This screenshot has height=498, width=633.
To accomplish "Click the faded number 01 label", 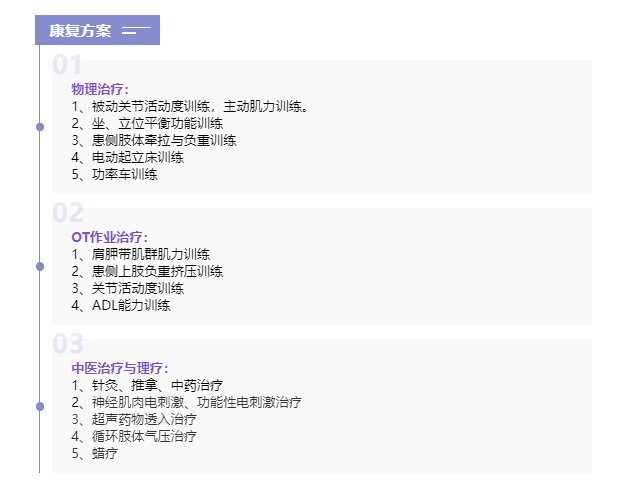I will (x=67, y=65).
